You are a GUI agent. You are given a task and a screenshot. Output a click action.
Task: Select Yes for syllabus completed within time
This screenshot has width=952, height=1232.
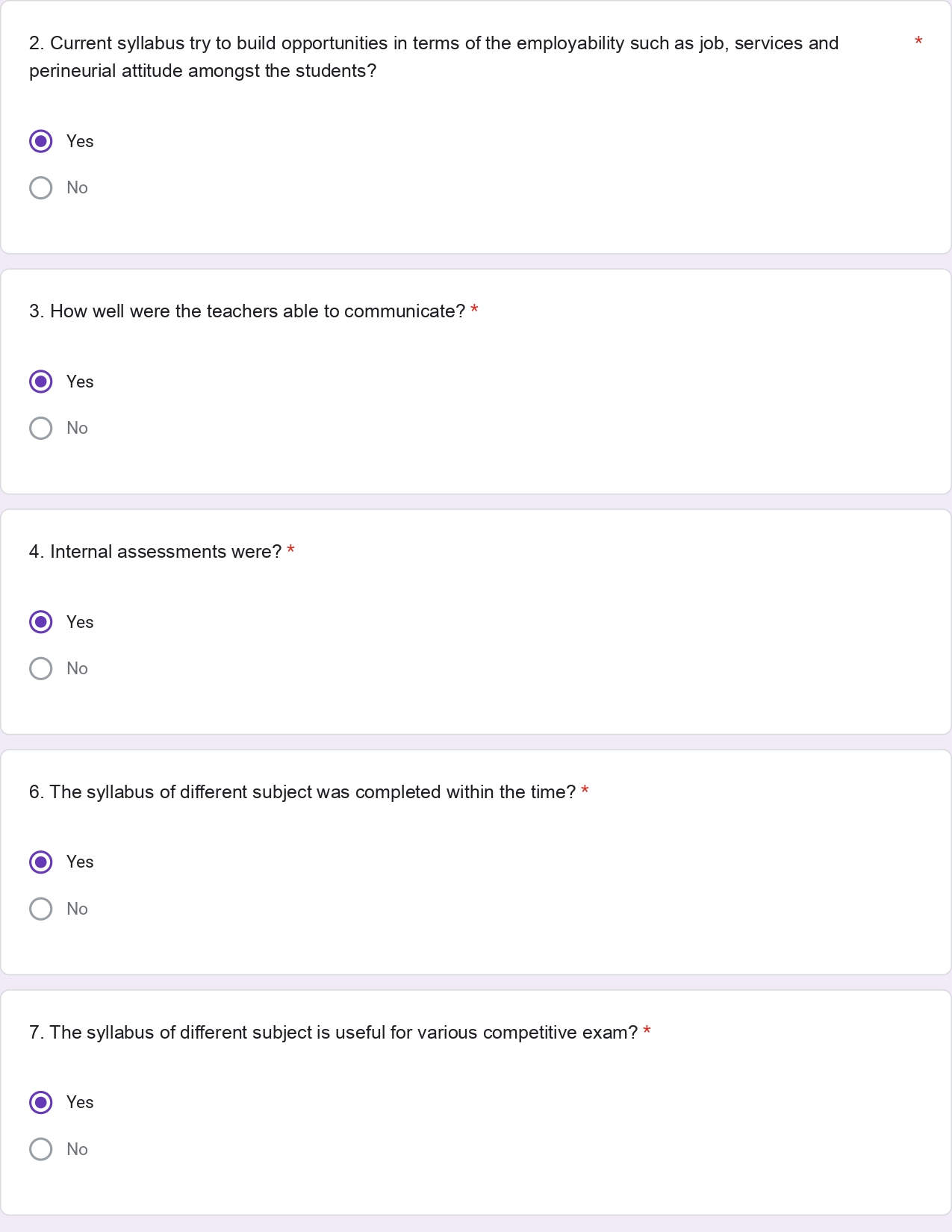tap(41, 862)
